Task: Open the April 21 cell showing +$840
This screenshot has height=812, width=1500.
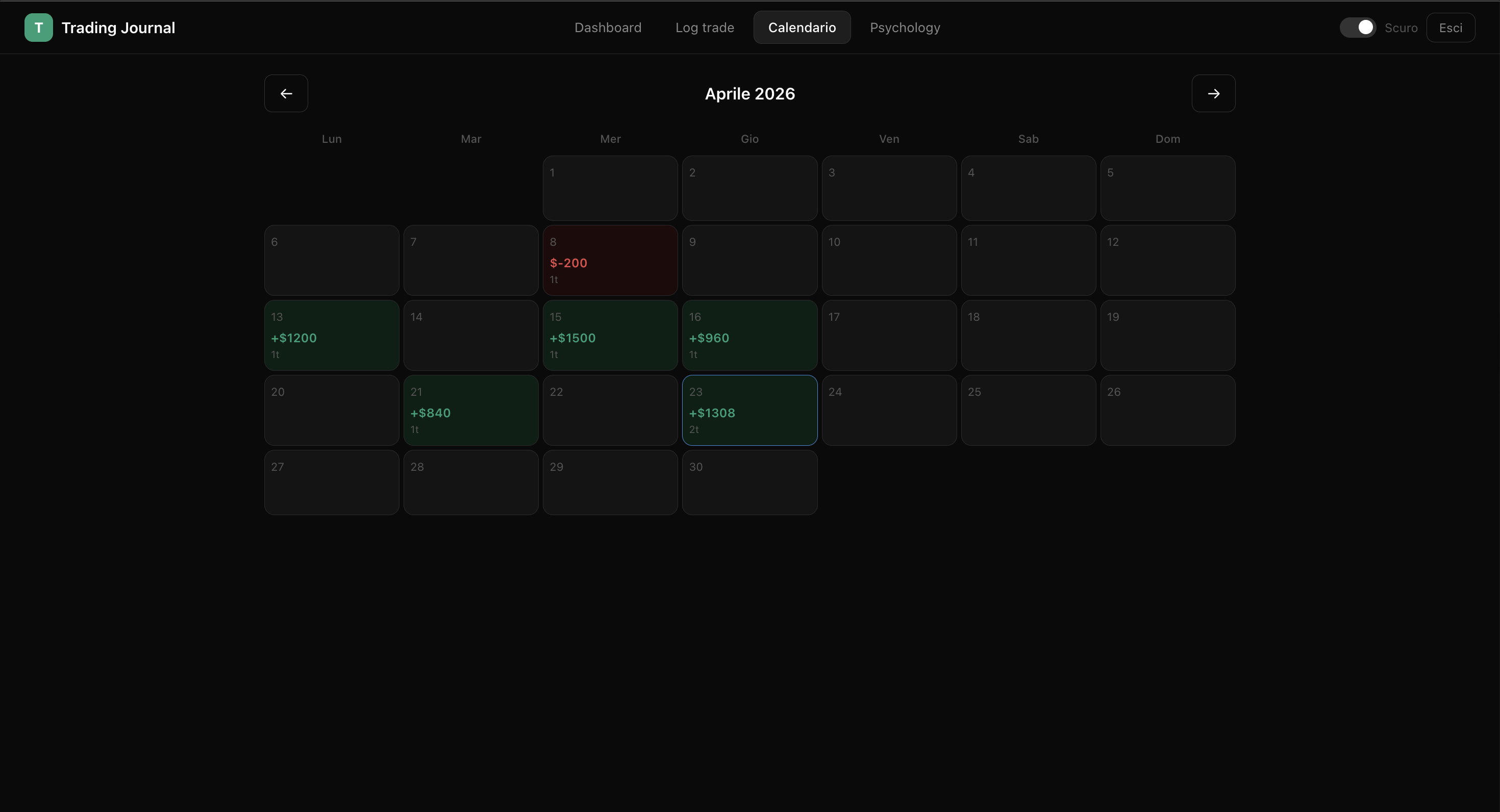Action: click(x=470, y=410)
